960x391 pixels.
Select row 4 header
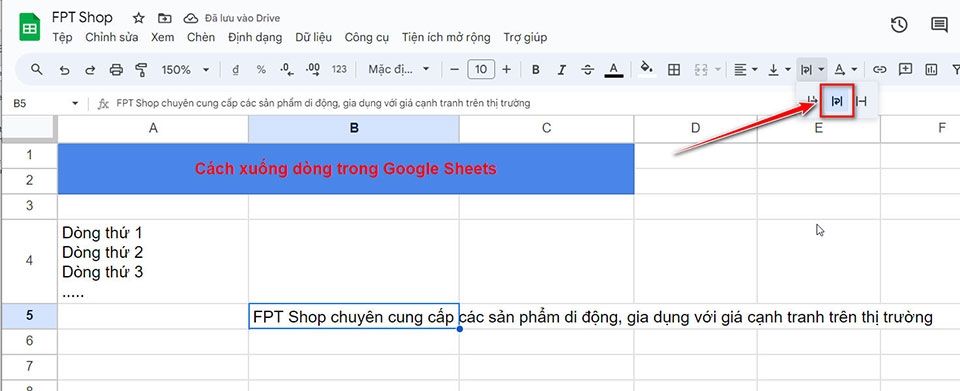click(29, 261)
